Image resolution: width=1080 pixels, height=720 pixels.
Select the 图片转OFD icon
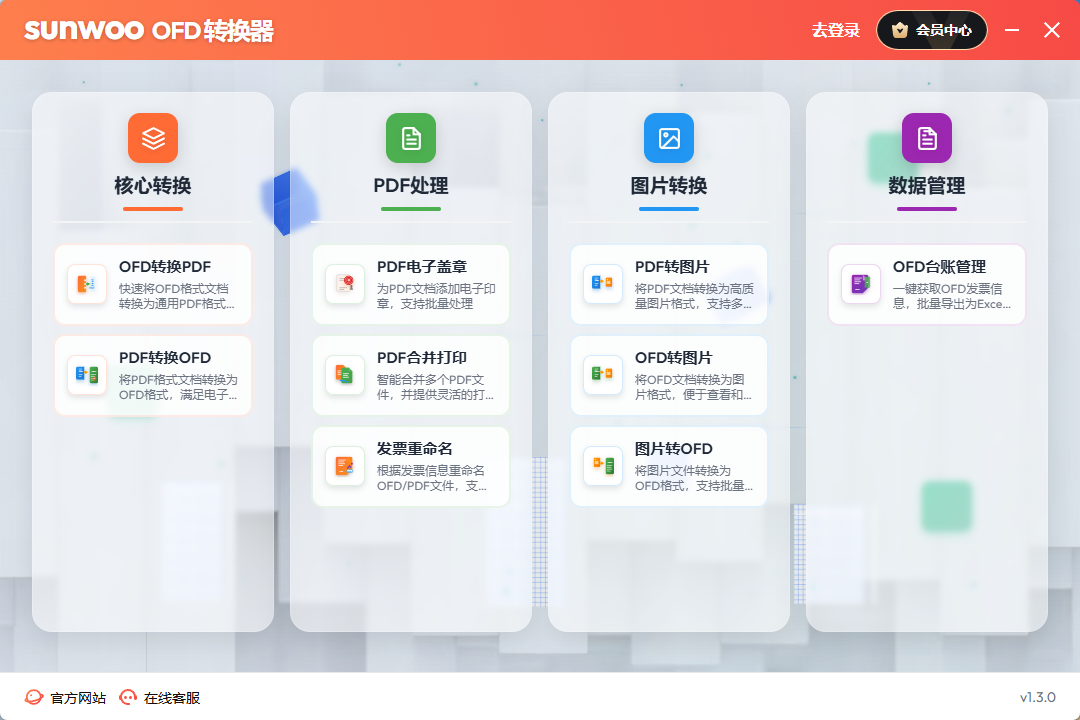pos(603,466)
